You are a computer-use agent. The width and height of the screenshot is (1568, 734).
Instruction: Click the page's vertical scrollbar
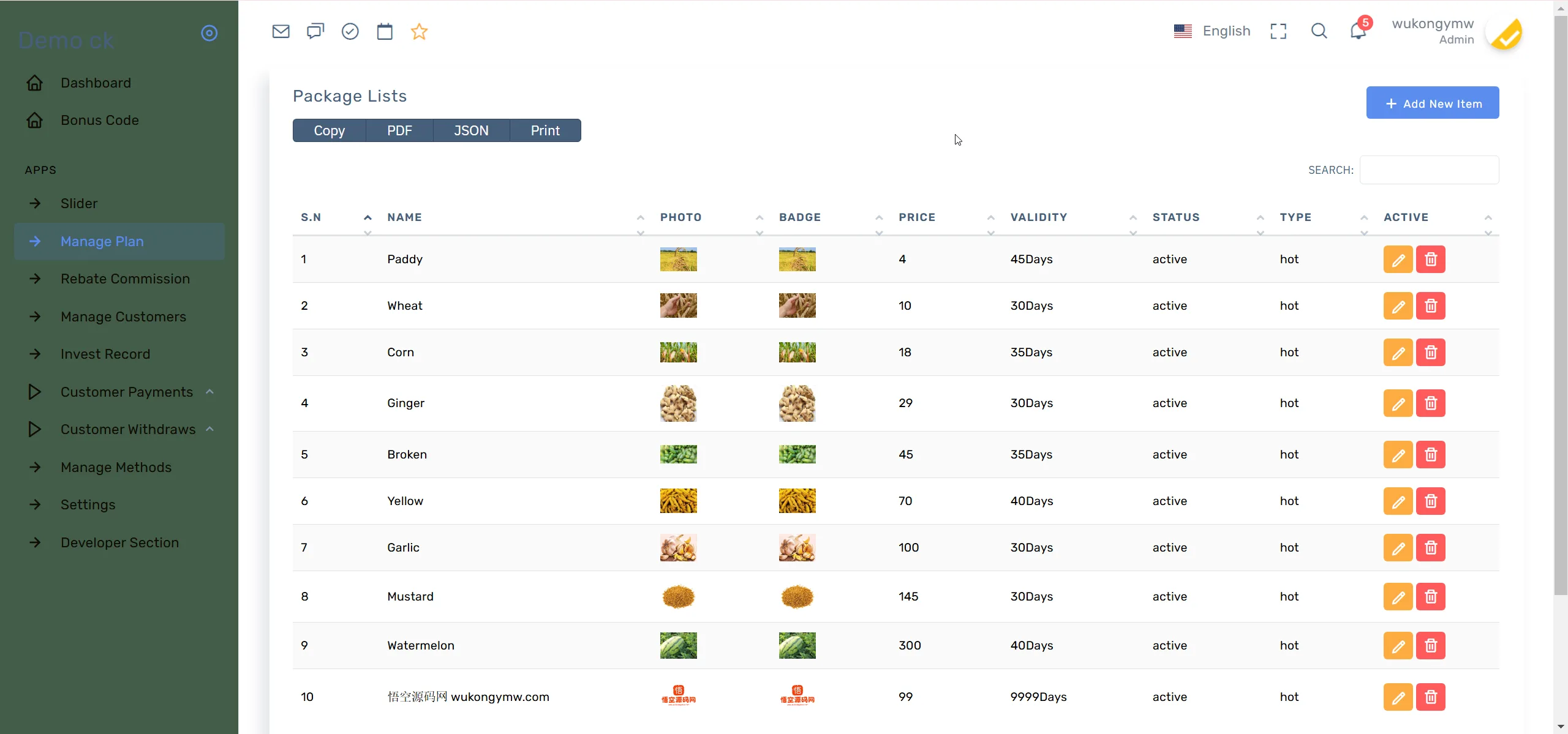(1561, 306)
